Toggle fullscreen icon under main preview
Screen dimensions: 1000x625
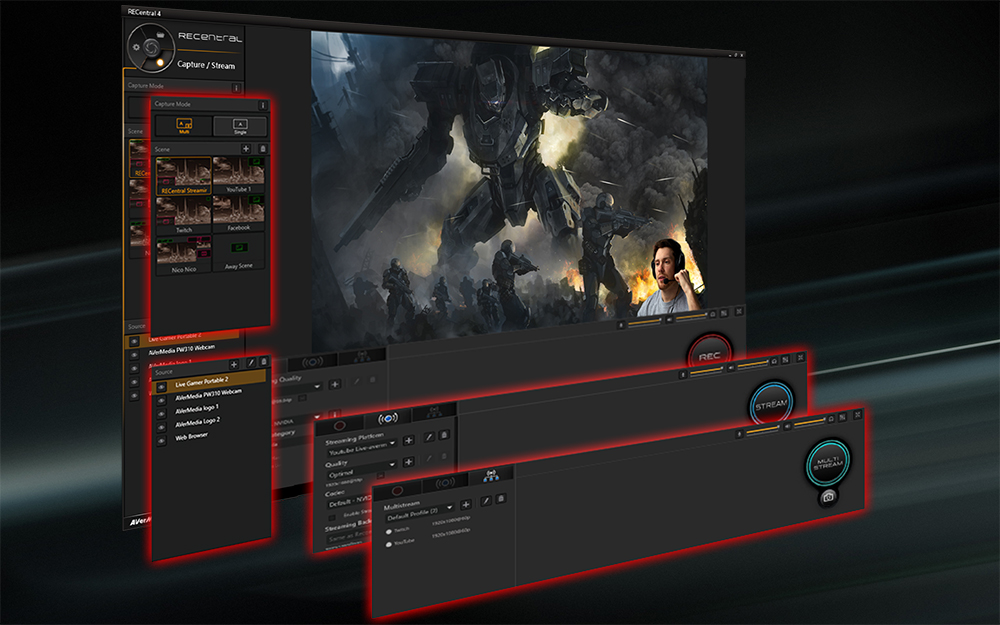coord(739,311)
